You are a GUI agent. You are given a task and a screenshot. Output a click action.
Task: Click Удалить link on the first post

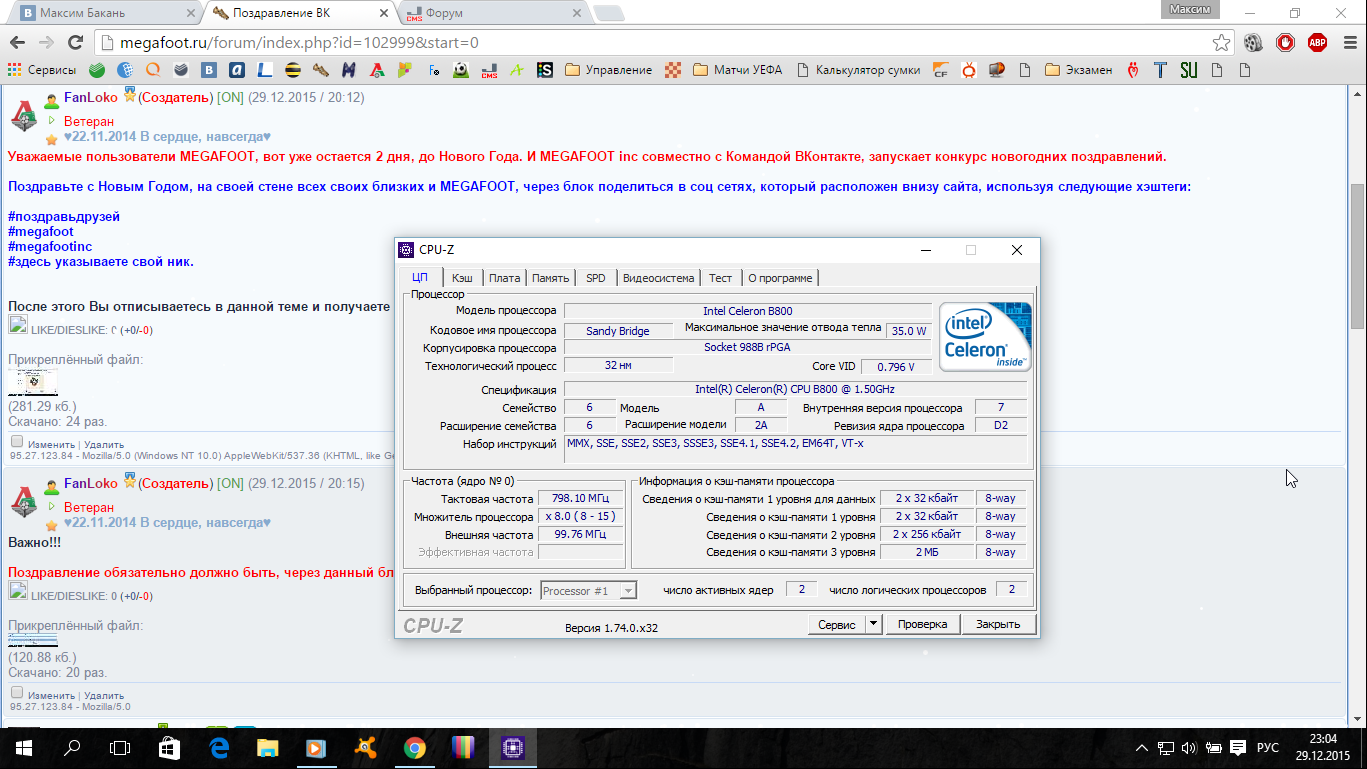(104, 445)
